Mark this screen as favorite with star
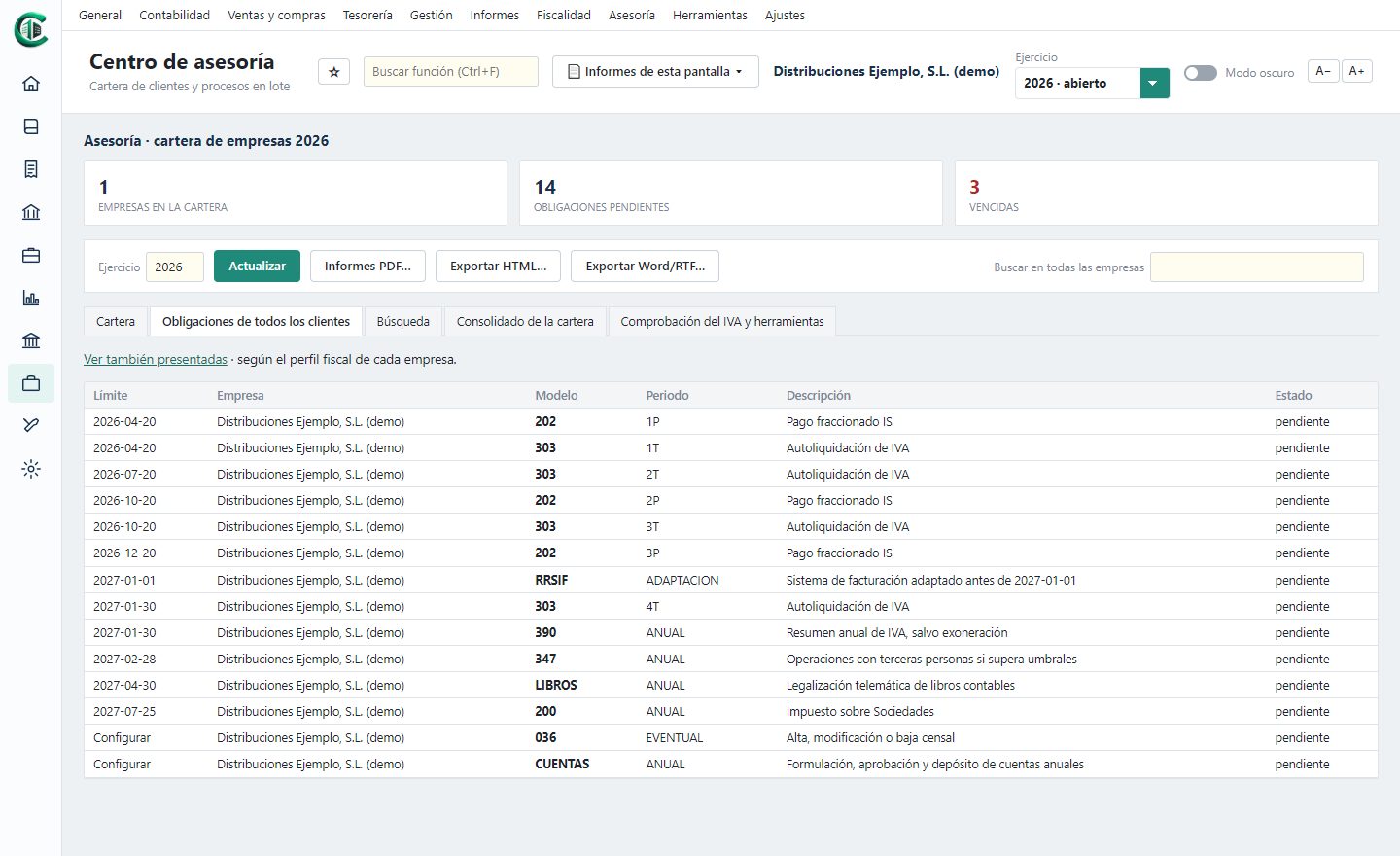This screenshot has width=1400, height=856. pyautogui.click(x=334, y=72)
